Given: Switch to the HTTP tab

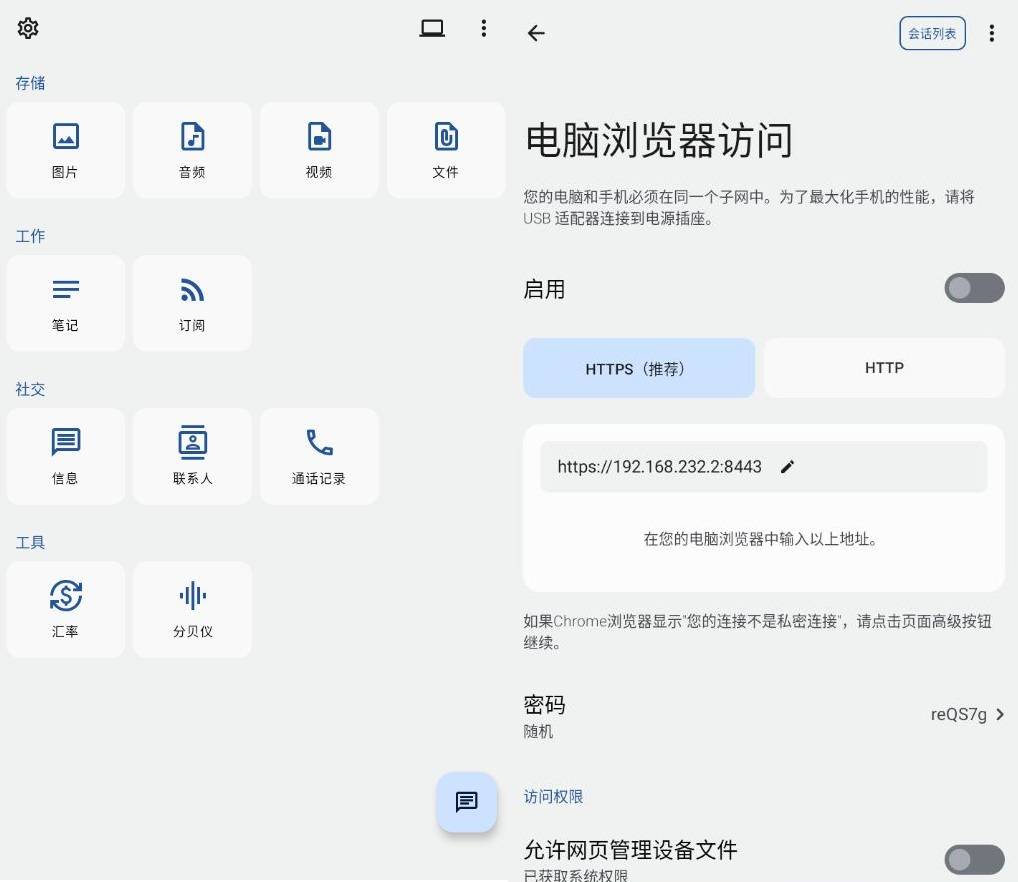Looking at the screenshot, I should (x=884, y=367).
